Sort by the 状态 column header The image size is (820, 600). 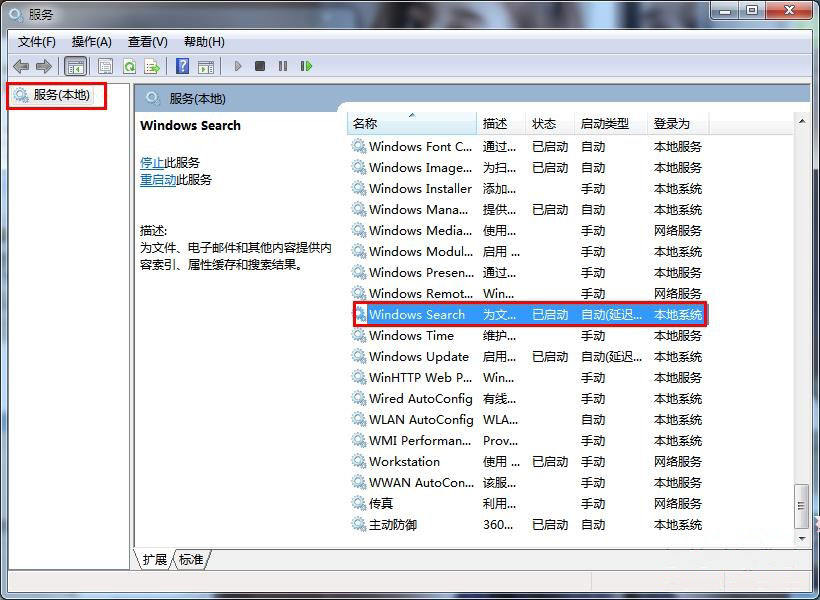(550, 123)
